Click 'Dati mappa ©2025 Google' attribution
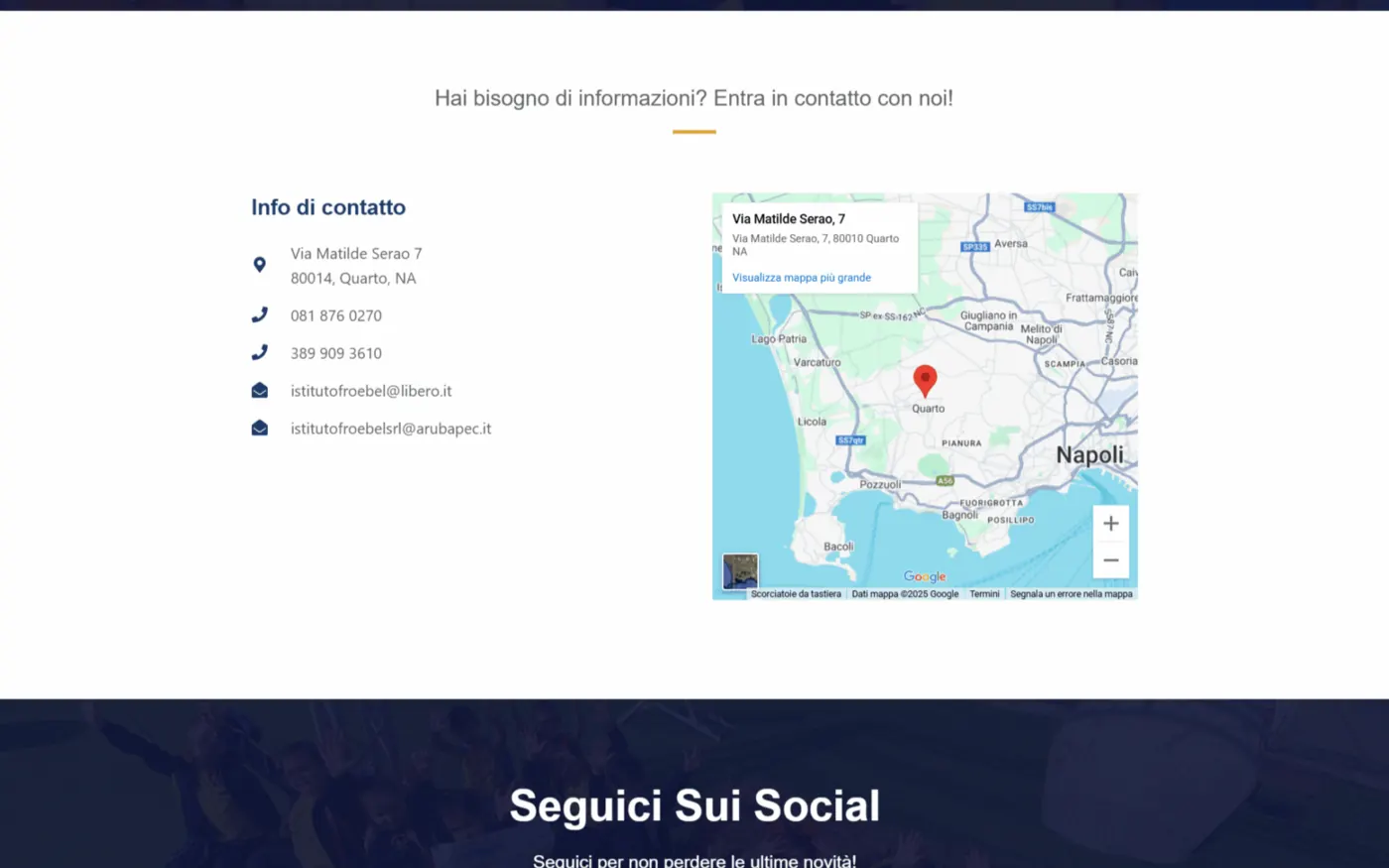 click(x=905, y=594)
